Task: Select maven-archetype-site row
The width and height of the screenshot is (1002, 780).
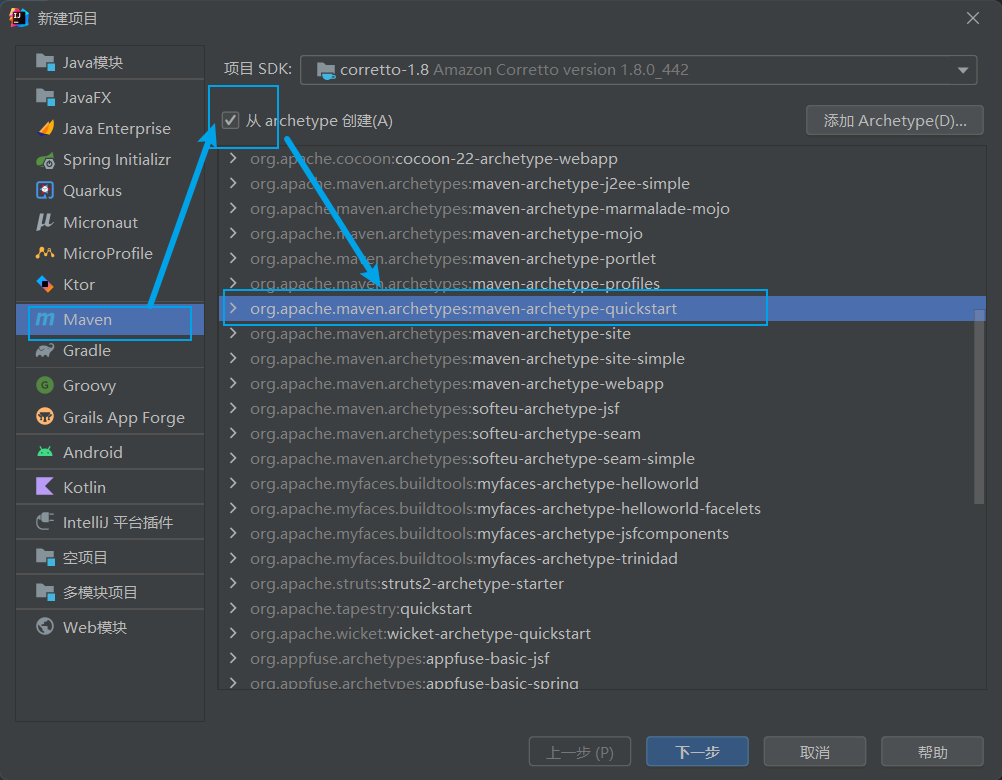Action: (x=601, y=333)
